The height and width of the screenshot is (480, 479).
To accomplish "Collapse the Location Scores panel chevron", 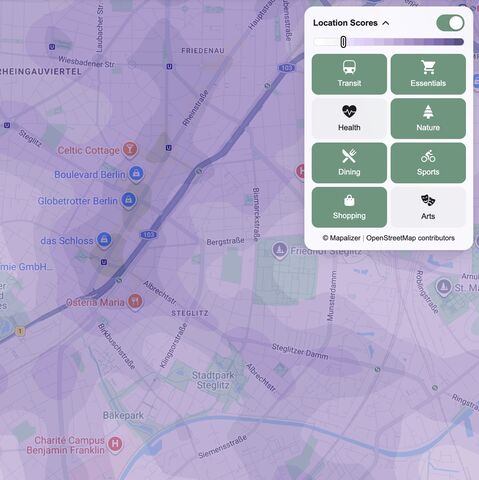I will point(386,23).
